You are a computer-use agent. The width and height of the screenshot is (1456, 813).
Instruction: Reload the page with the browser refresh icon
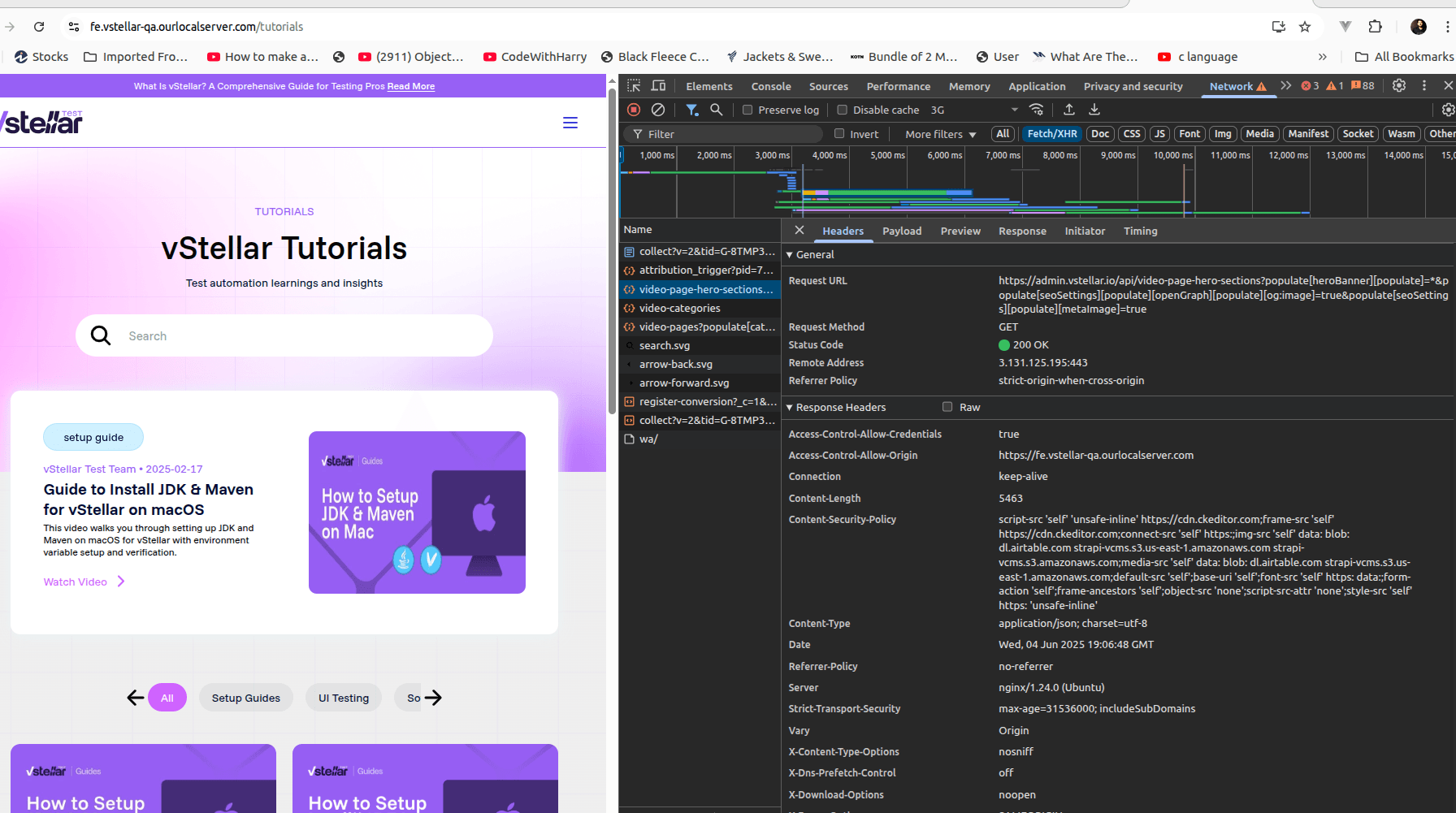[x=39, y=27]
